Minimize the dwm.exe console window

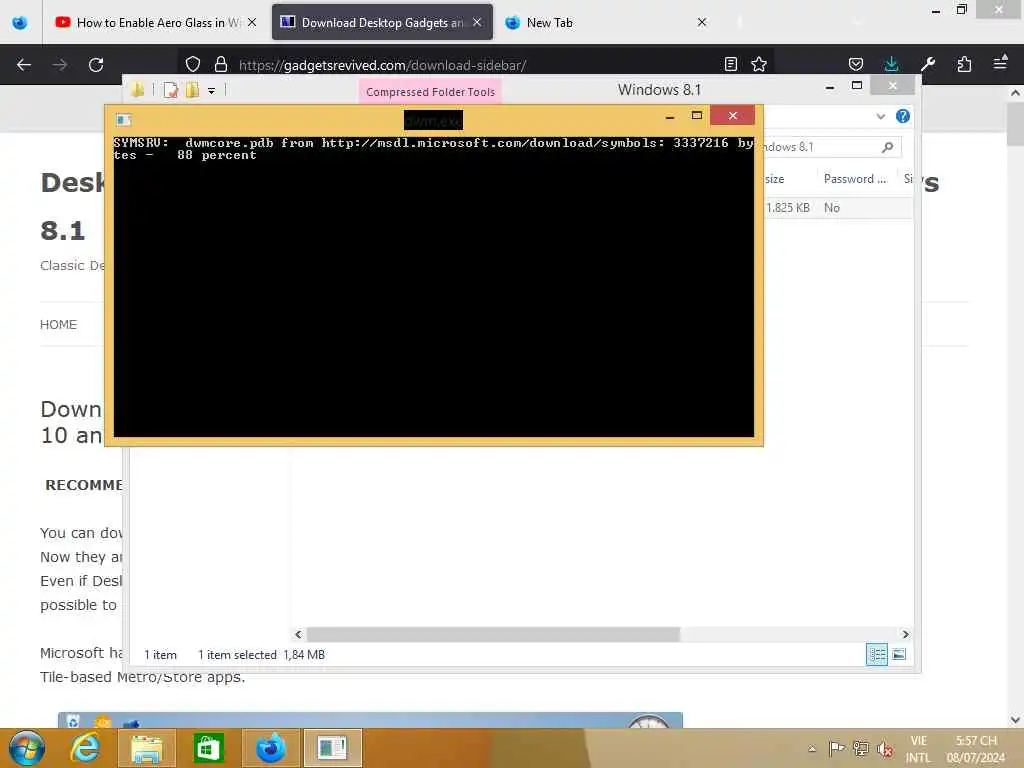point(669,116)
